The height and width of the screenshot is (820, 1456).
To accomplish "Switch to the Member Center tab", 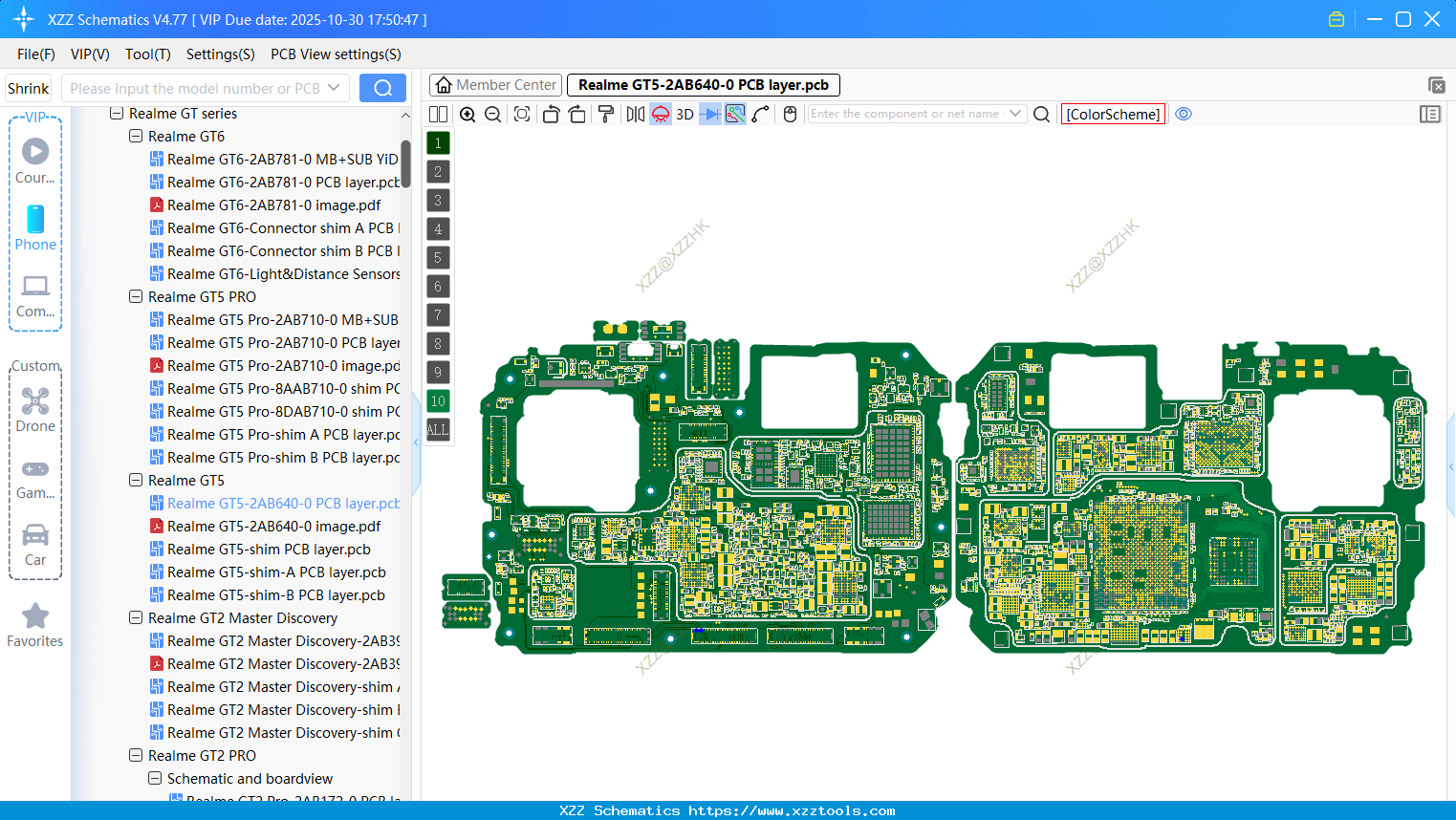I will click(495, 85).
